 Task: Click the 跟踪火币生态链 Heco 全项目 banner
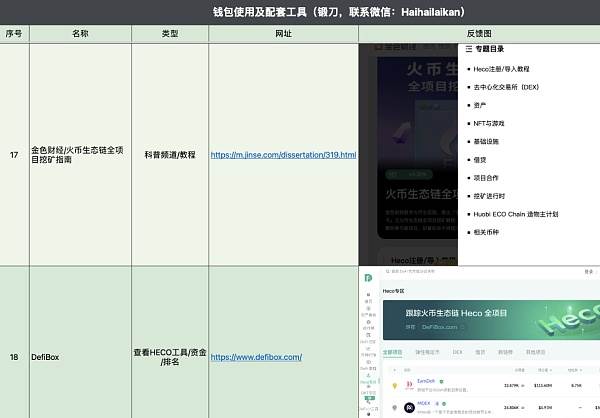point(491,320)
